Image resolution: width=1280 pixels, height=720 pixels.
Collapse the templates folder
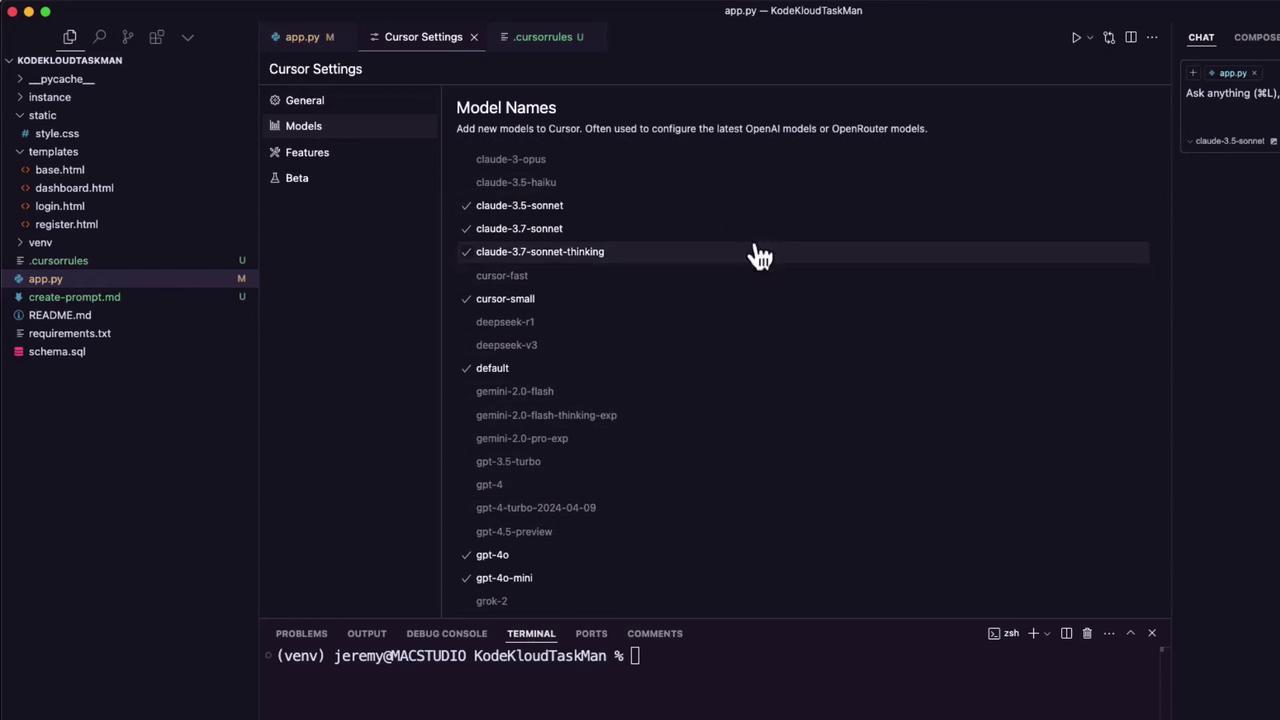click(53, 151)
